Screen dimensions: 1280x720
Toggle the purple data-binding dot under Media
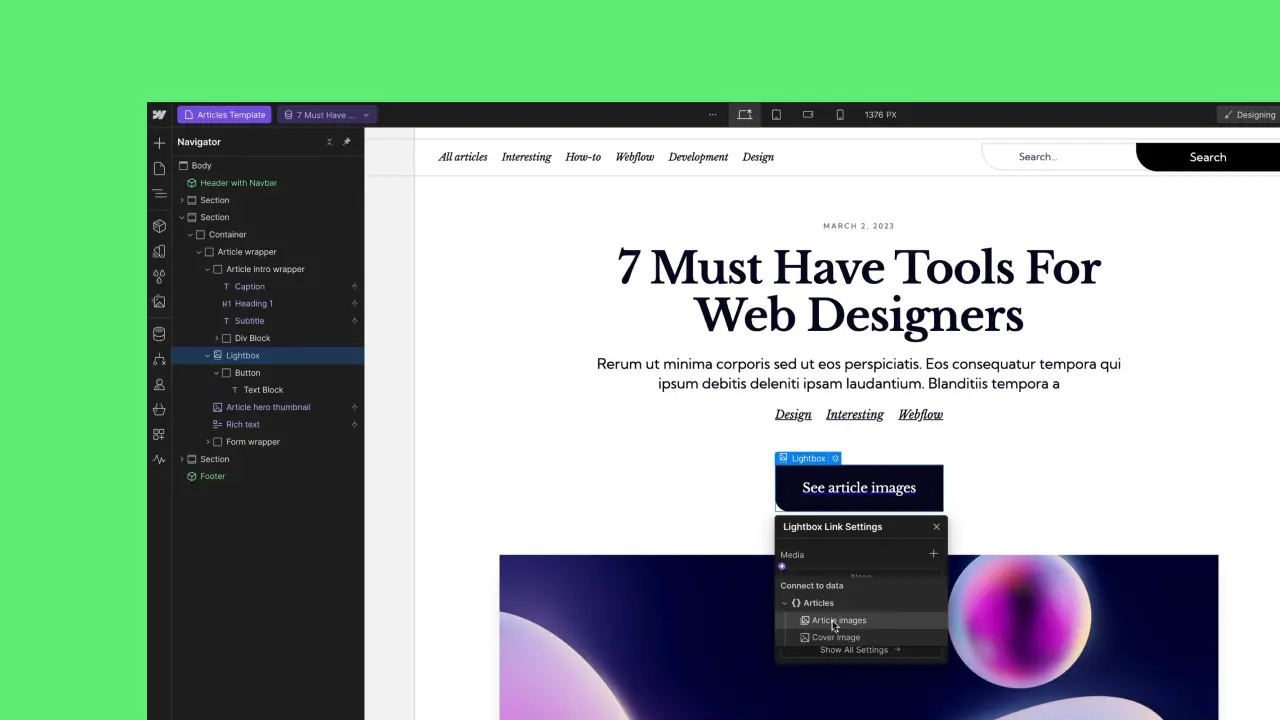(782, 567)
